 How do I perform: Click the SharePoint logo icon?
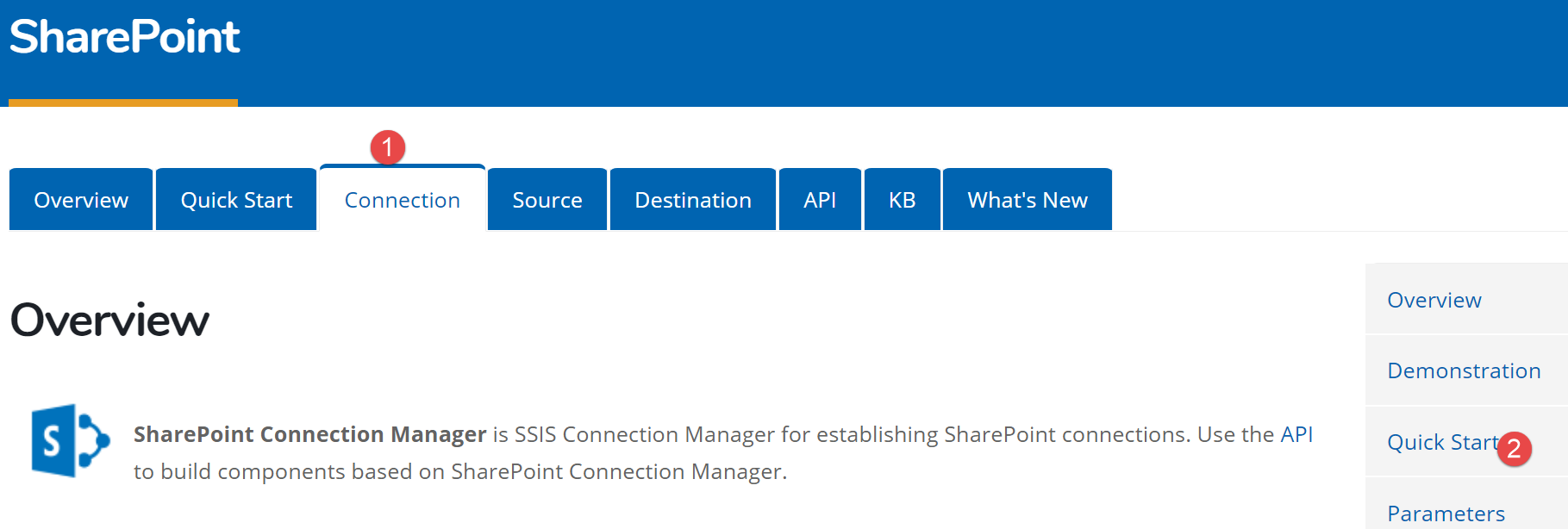[x=70, y=440]
